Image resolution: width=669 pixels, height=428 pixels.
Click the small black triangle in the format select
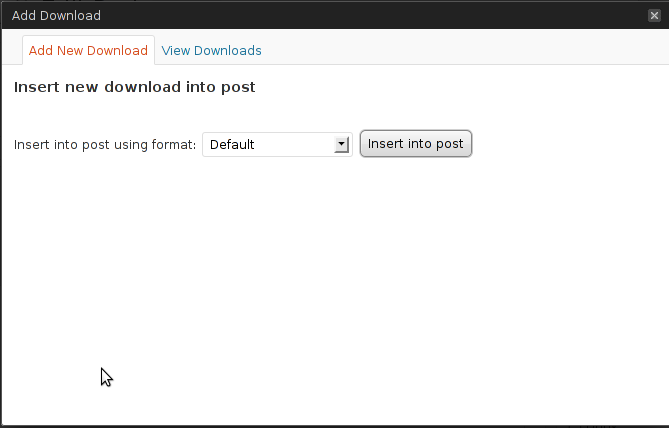341,144
